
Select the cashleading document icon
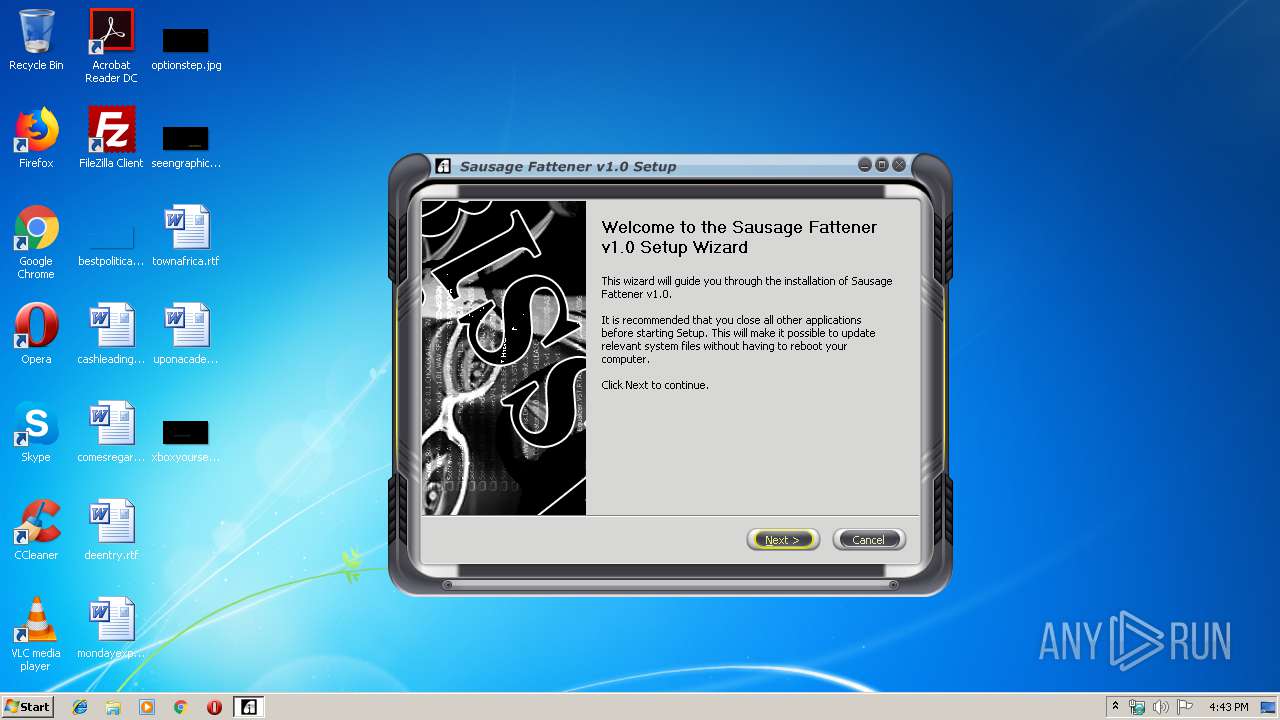[111, 334]
